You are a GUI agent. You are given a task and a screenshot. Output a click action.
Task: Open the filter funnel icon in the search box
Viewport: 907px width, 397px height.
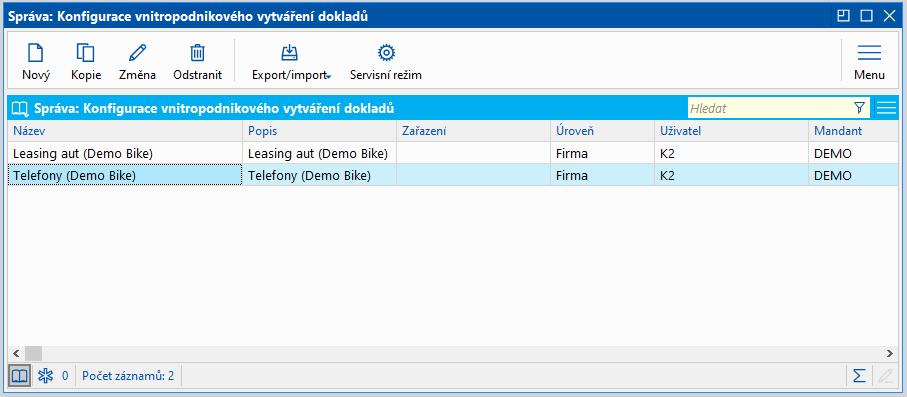pos(859,108)
